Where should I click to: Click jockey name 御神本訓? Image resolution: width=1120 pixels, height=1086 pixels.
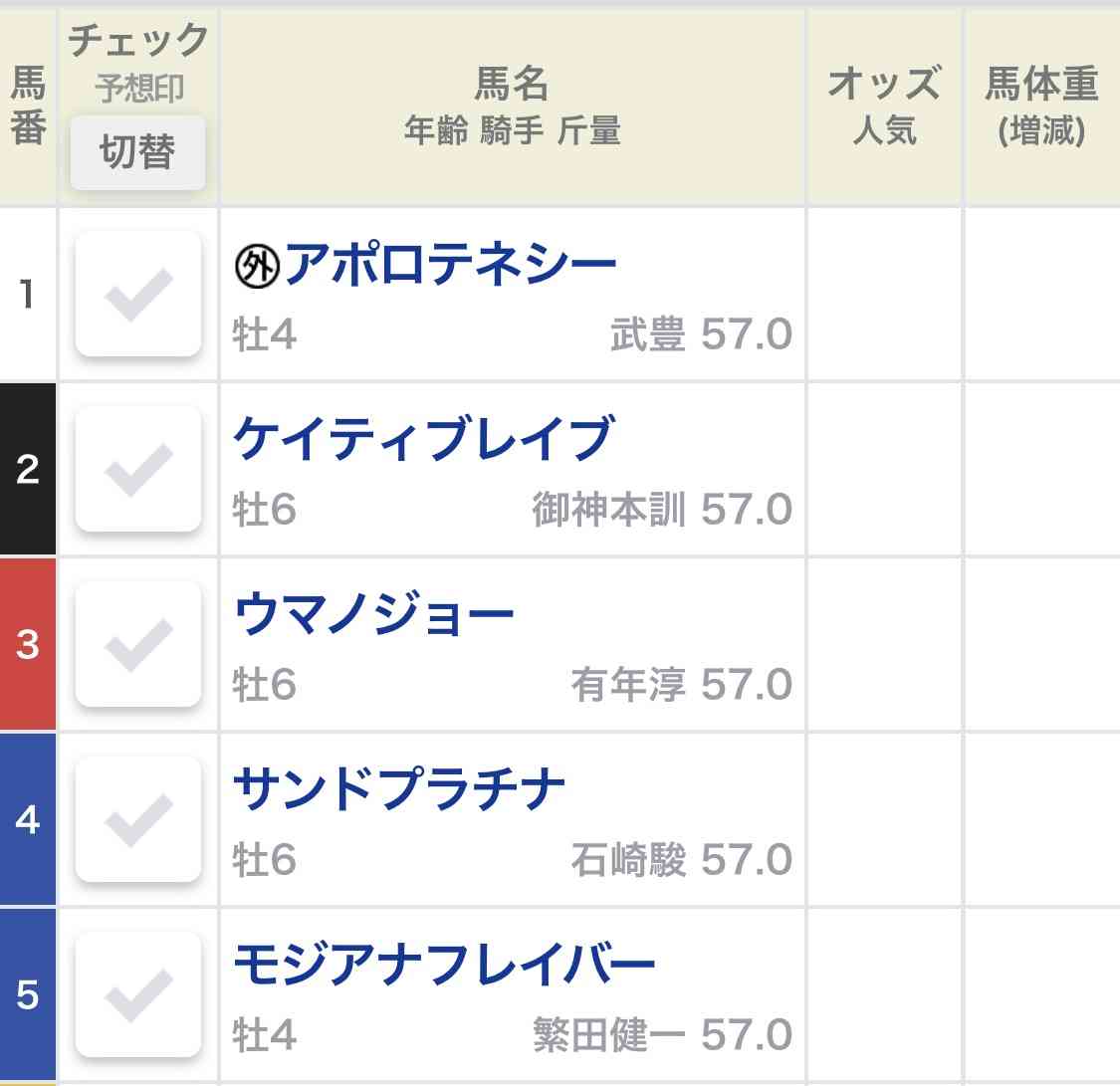click(609, 509)
